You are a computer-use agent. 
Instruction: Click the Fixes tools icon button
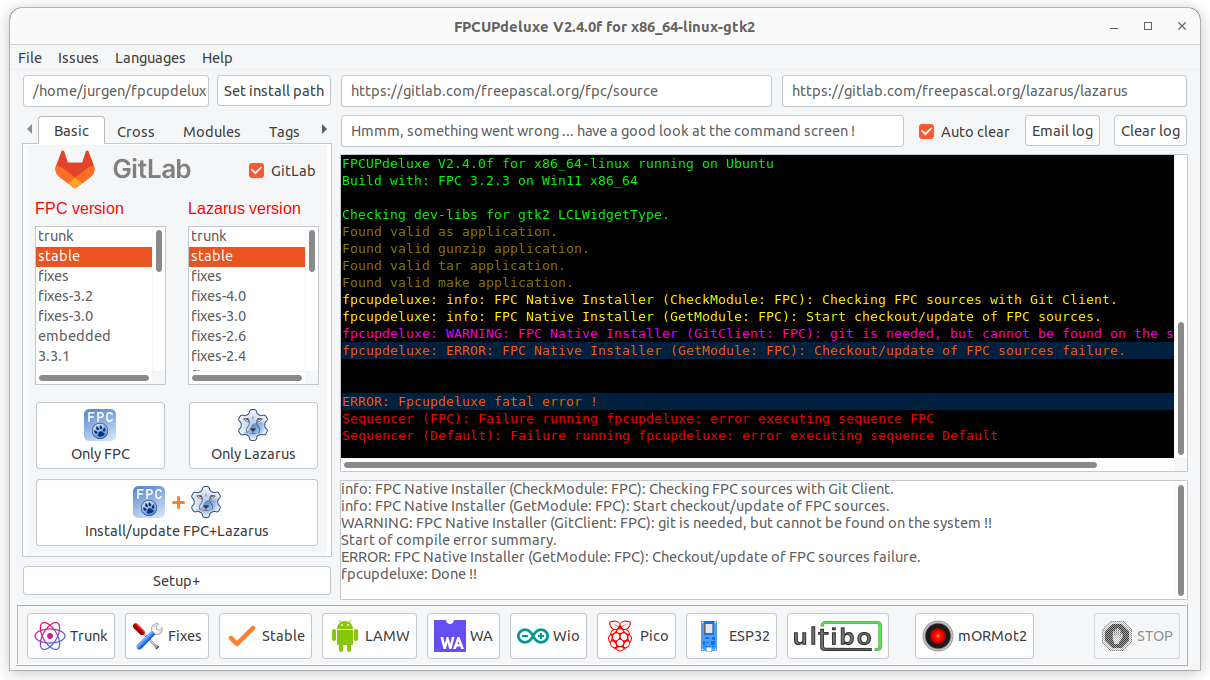[166, 636]
